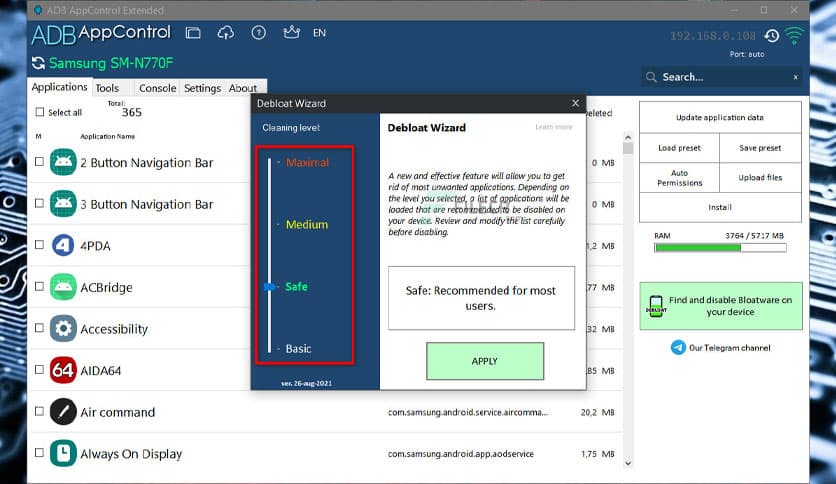836x484 pixels.
Task: Set cleaning level to Maximal
Action: pos(307,163)
